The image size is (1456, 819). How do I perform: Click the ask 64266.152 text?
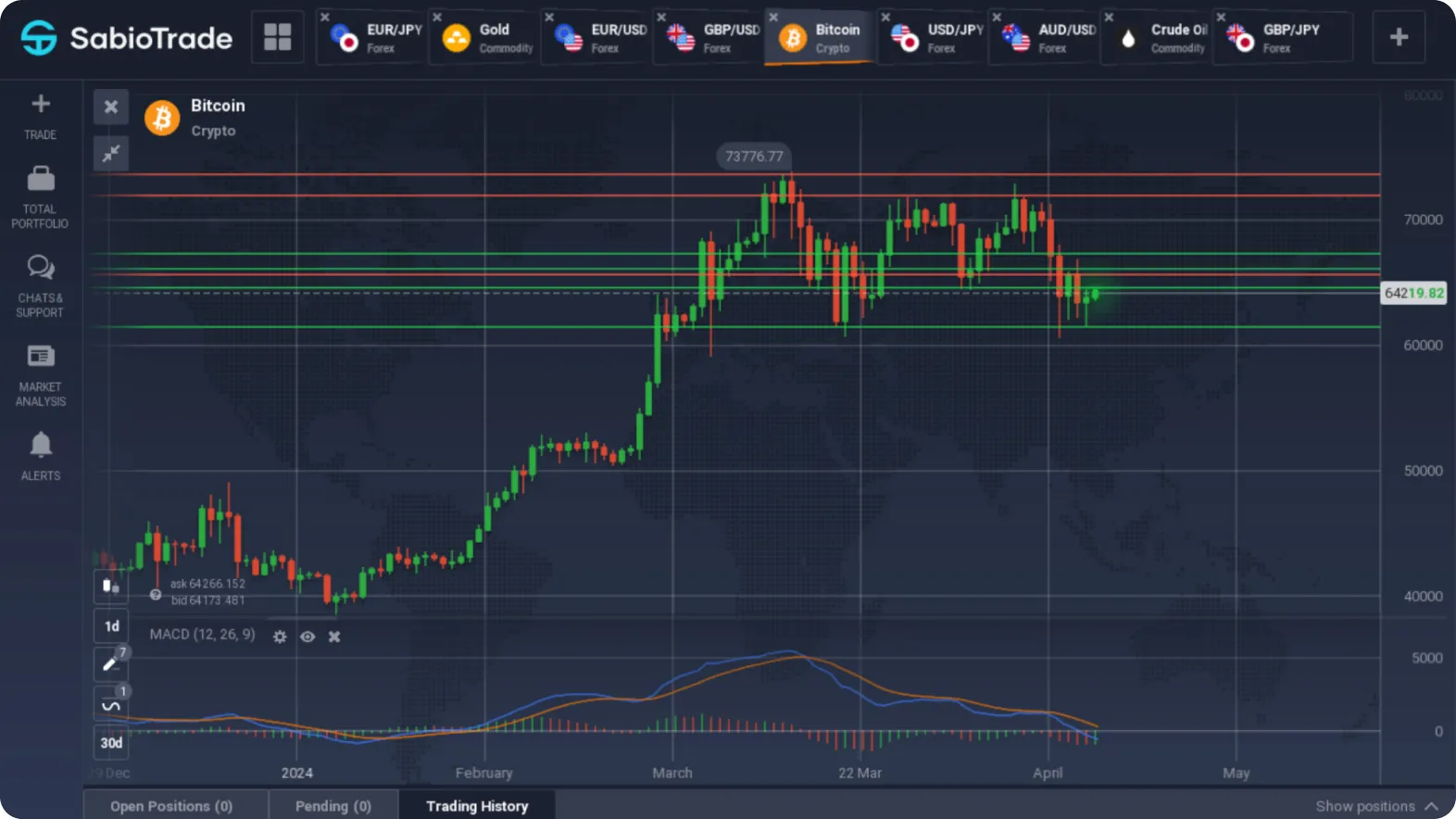[x=207, y=584]
